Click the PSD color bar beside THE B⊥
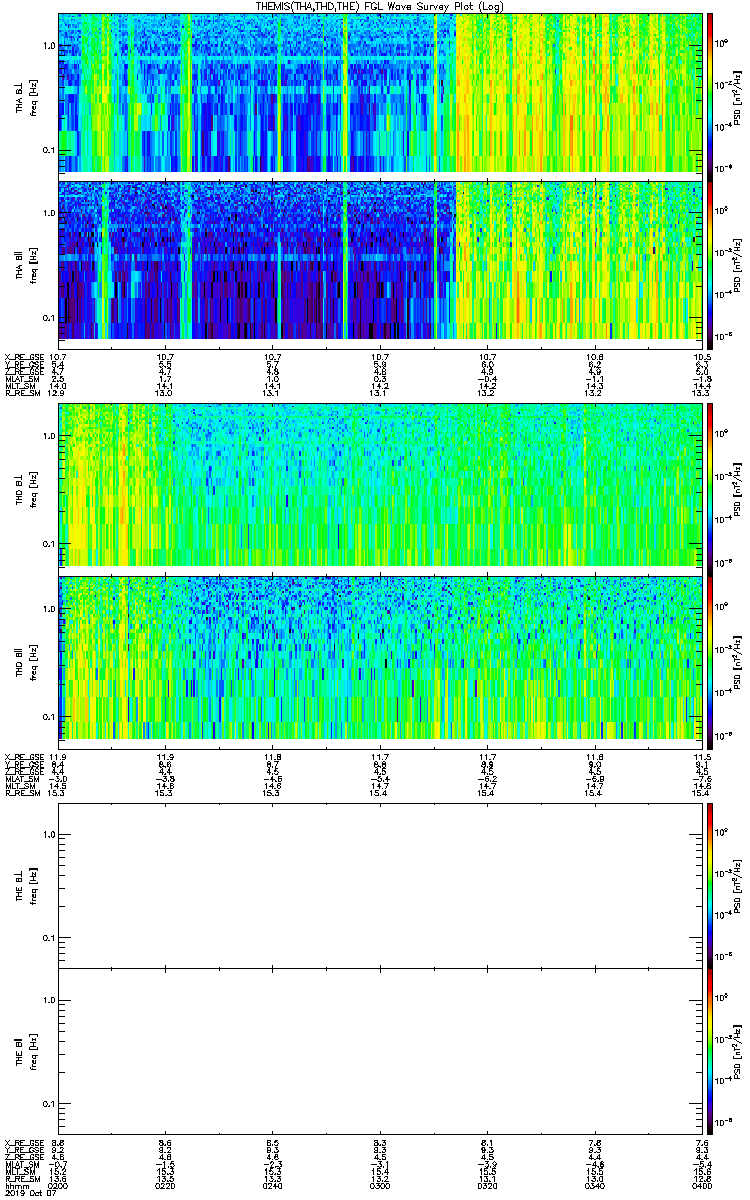The width and height of the screenshot is (750, 1200). click(x=710, y=885)
